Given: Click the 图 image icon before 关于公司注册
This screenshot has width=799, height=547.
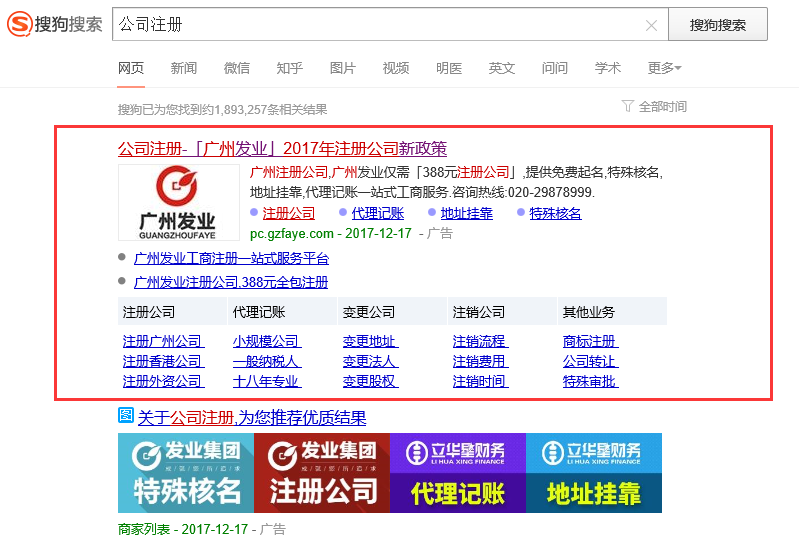Looking at the screenshot, I should 126,416.
